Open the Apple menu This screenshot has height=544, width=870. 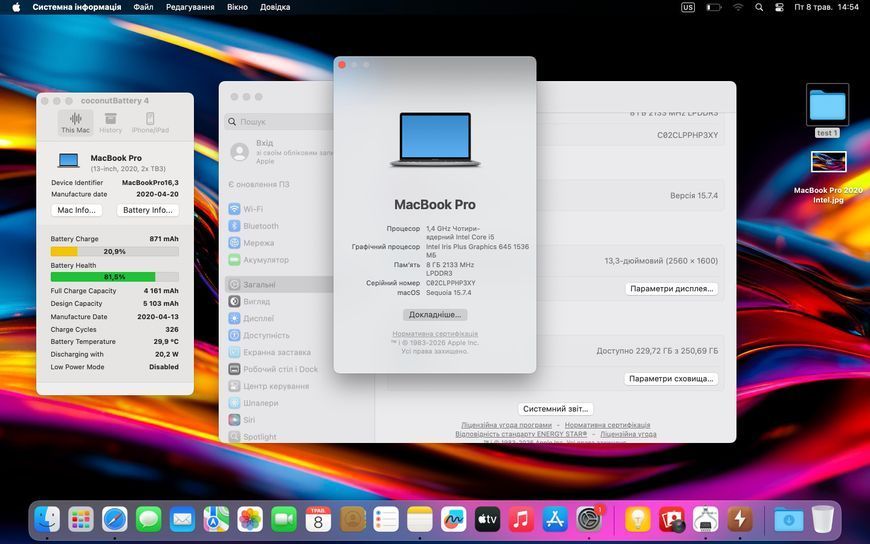16,7
